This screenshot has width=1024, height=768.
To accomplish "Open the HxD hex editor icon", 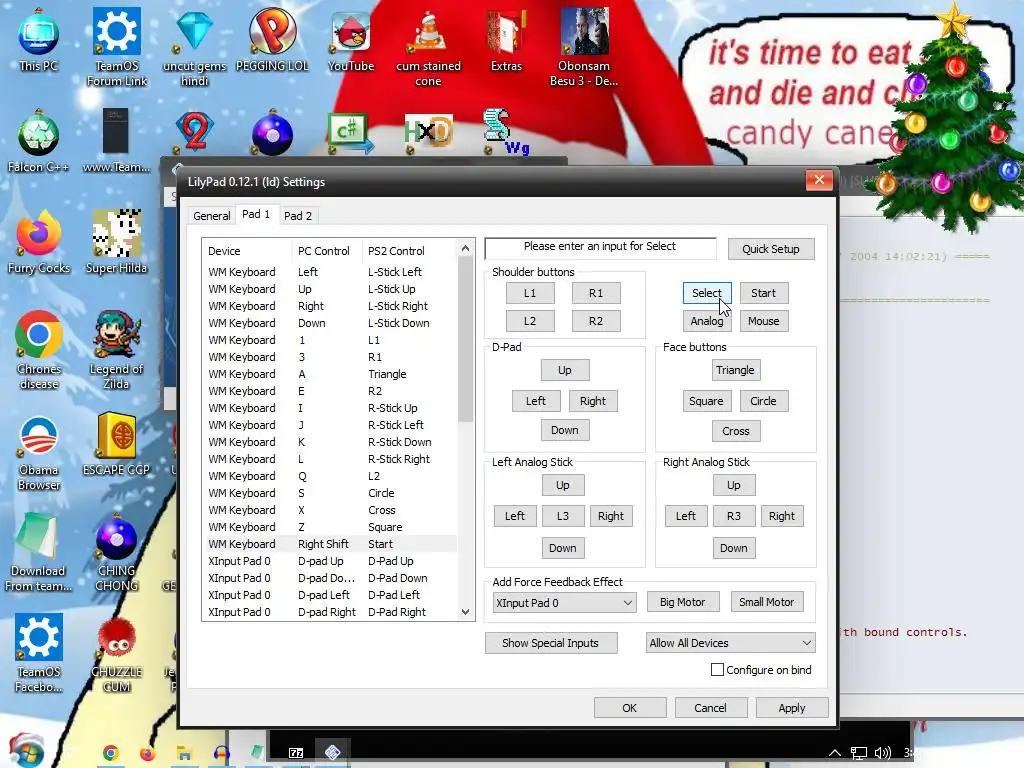I will click(x=428, y=133).
